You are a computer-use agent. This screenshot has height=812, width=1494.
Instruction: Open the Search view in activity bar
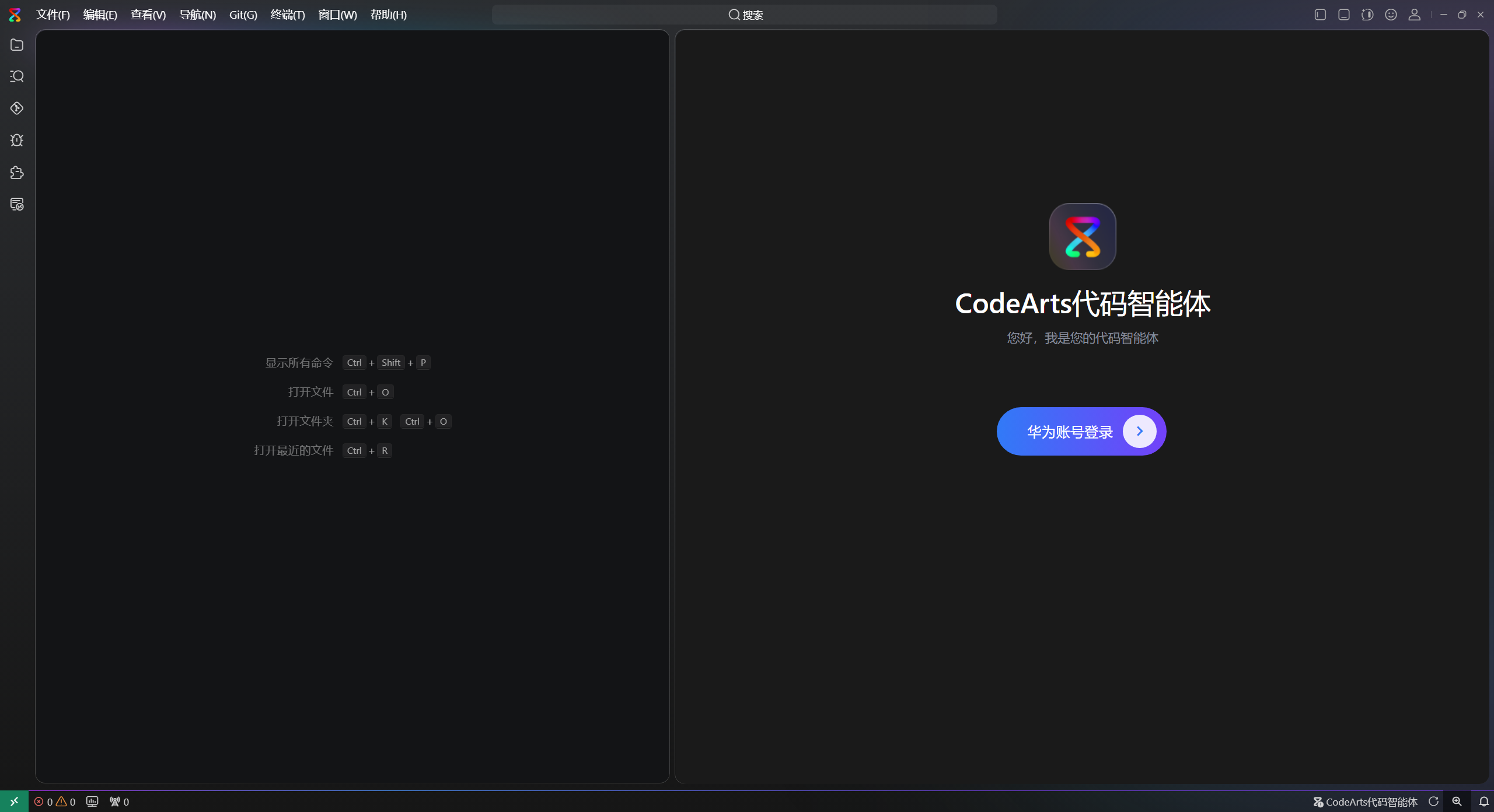coord(17,76)
